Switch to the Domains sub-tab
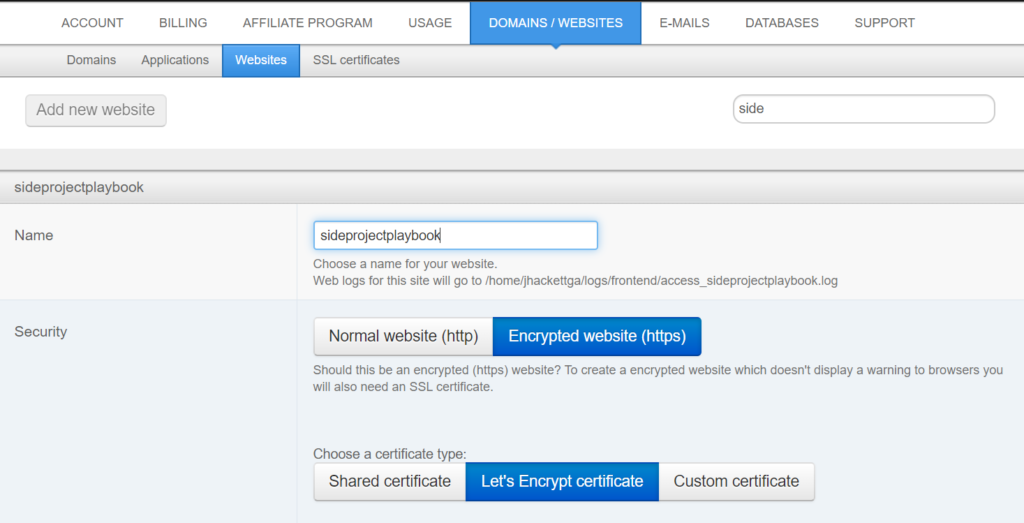 [x=91, y=60]
